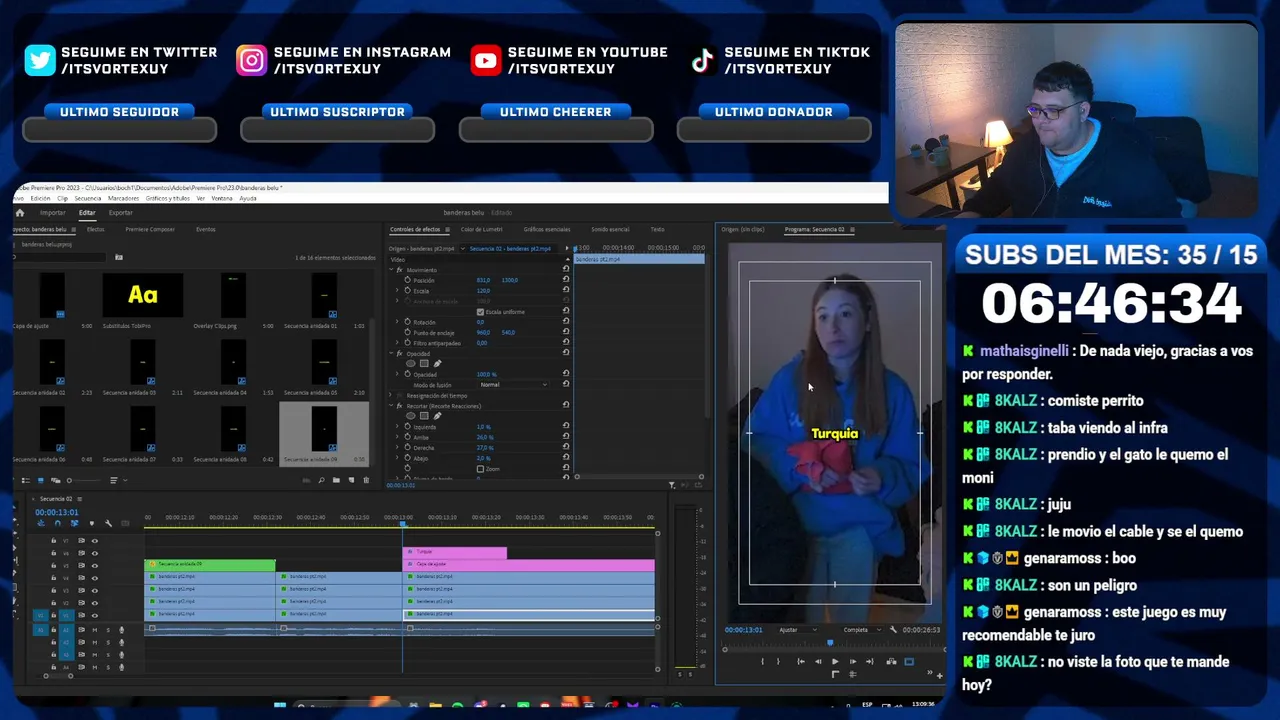The height and width of the screenshot is (720, 1280).
Task: Open Modo de fusión Normal dropdown
Action: (513, 385)
